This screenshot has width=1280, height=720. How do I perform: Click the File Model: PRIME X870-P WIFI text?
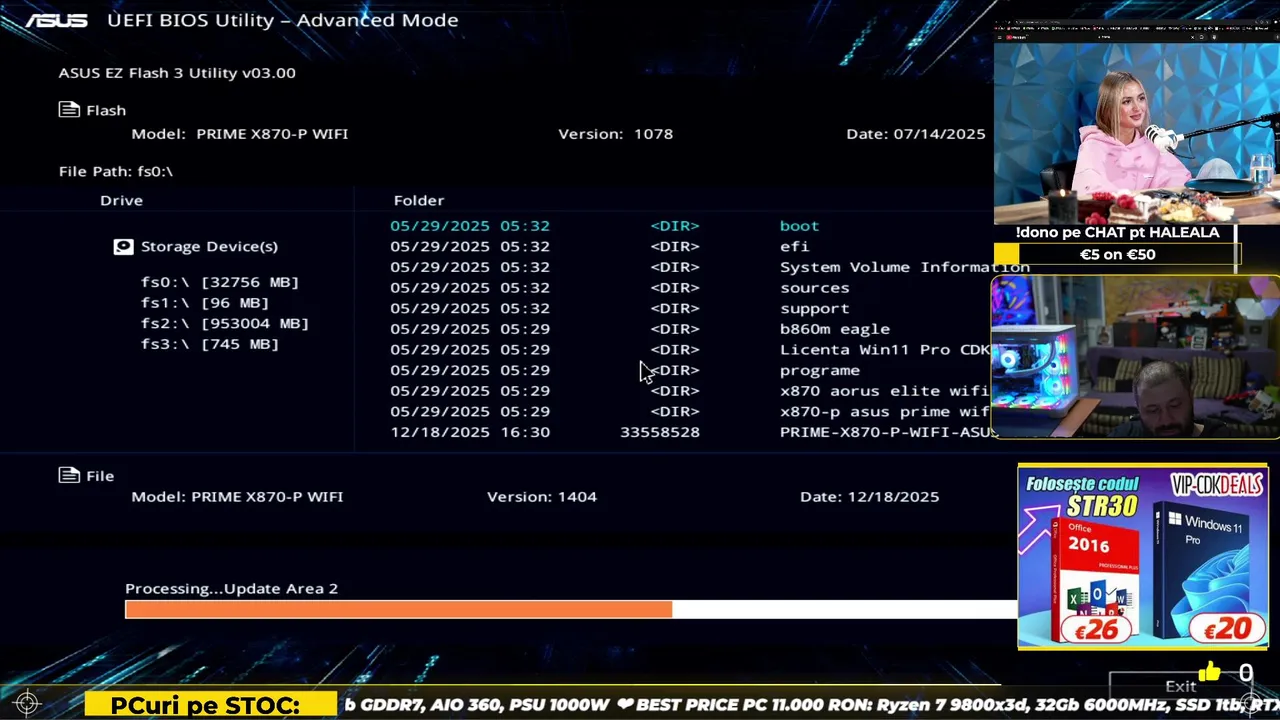tap(237, 496)
